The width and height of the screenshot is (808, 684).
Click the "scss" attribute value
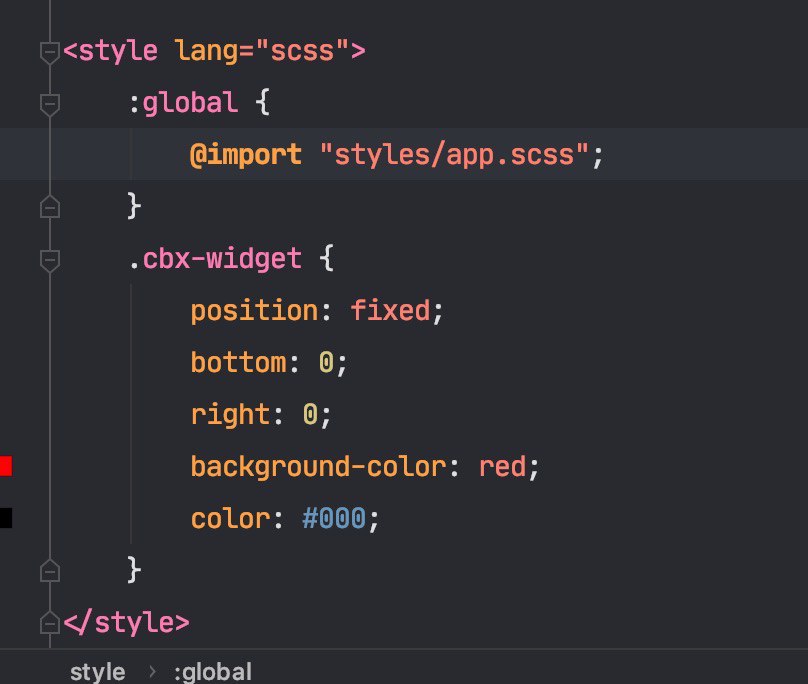tap(302, 51)
